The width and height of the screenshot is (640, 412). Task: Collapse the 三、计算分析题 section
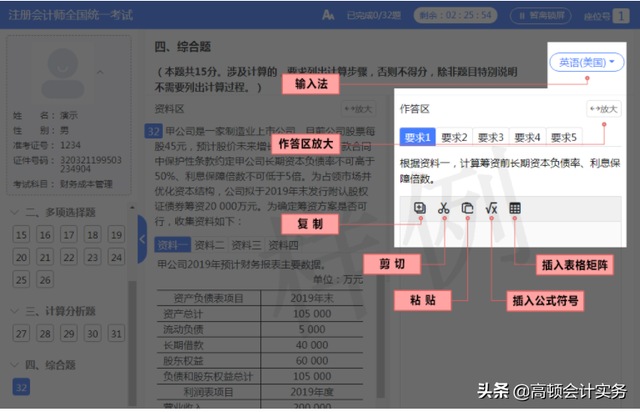[15, 311]
